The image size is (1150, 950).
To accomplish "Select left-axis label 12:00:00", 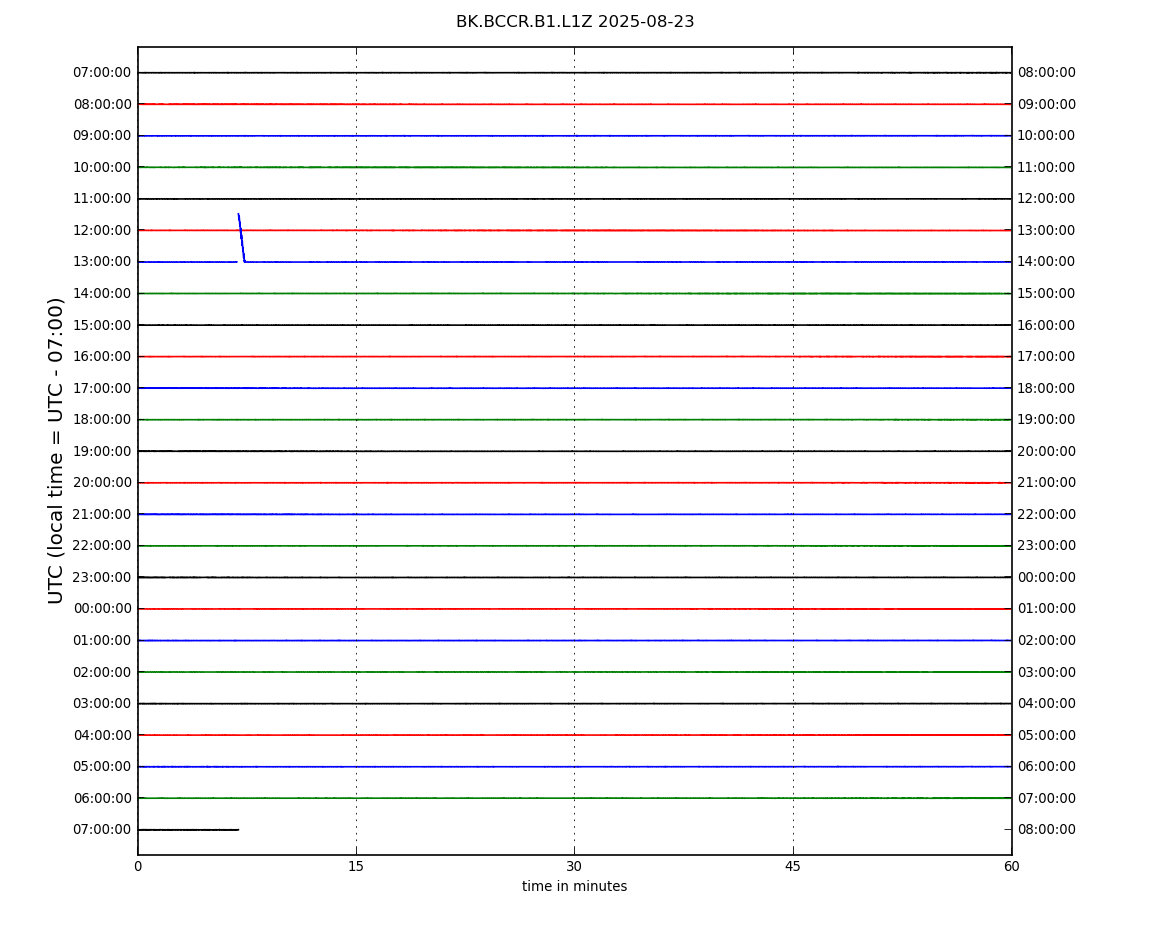I will pos(102,230).
